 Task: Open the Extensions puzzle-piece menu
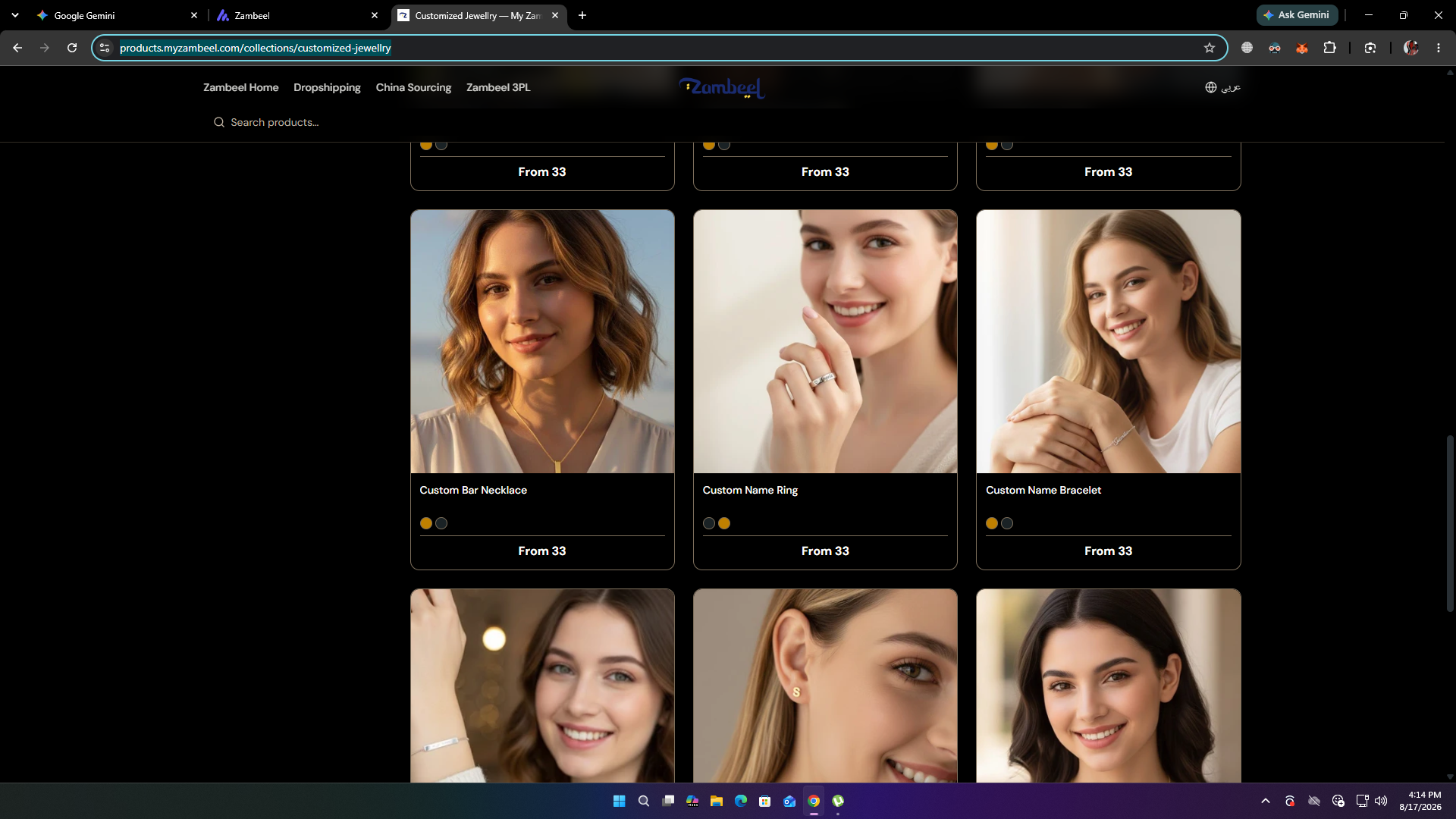pyautogui.click(x=1329, y=48)
